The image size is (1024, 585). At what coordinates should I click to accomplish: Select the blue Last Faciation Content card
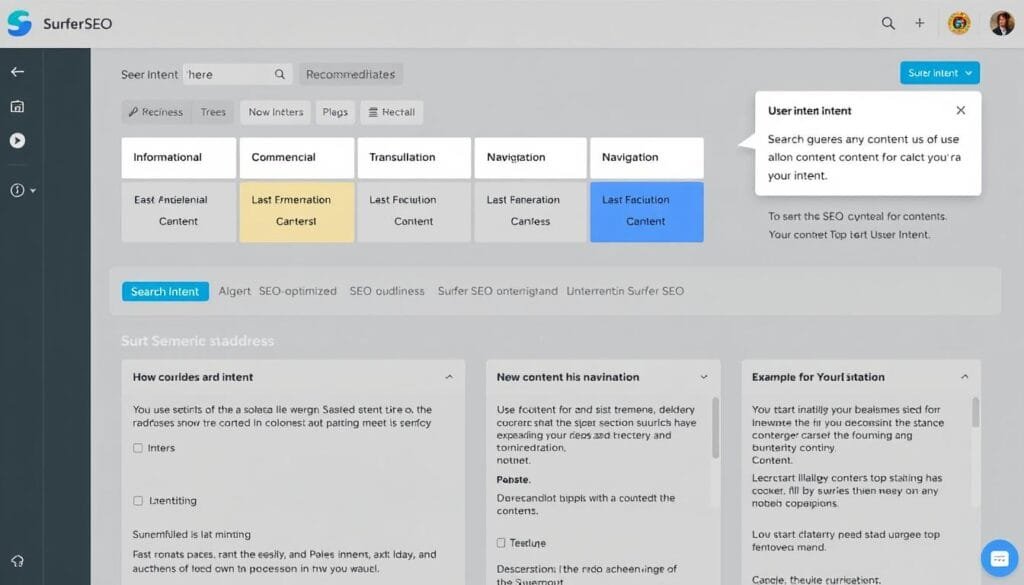646,211
